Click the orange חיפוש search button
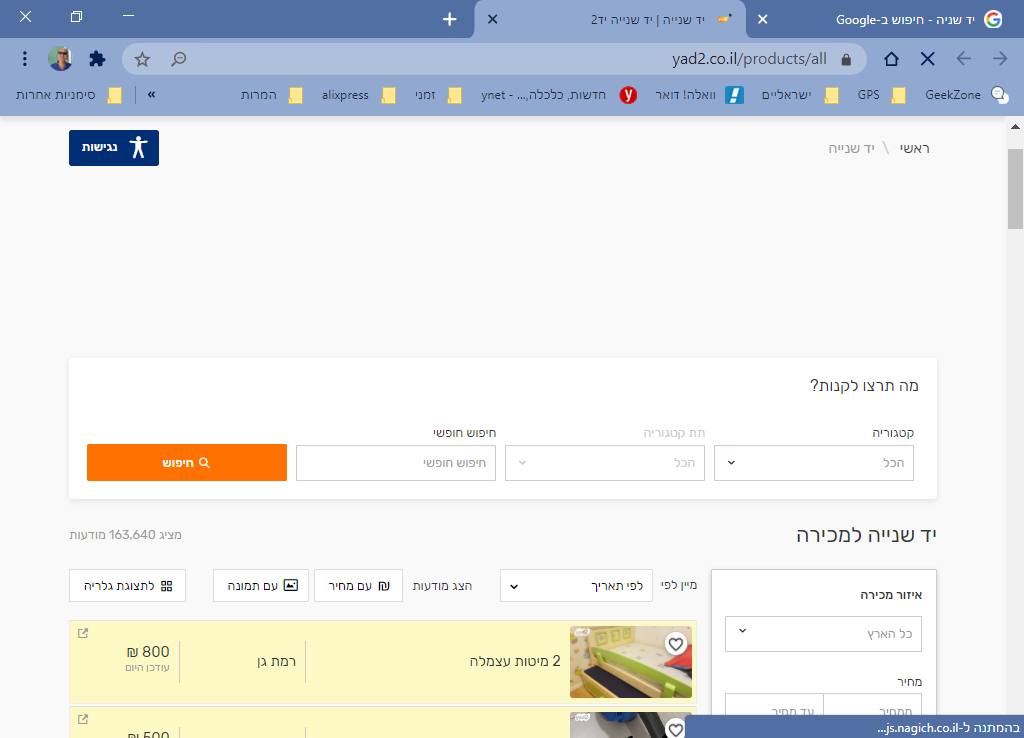 [x=187, y=463]
